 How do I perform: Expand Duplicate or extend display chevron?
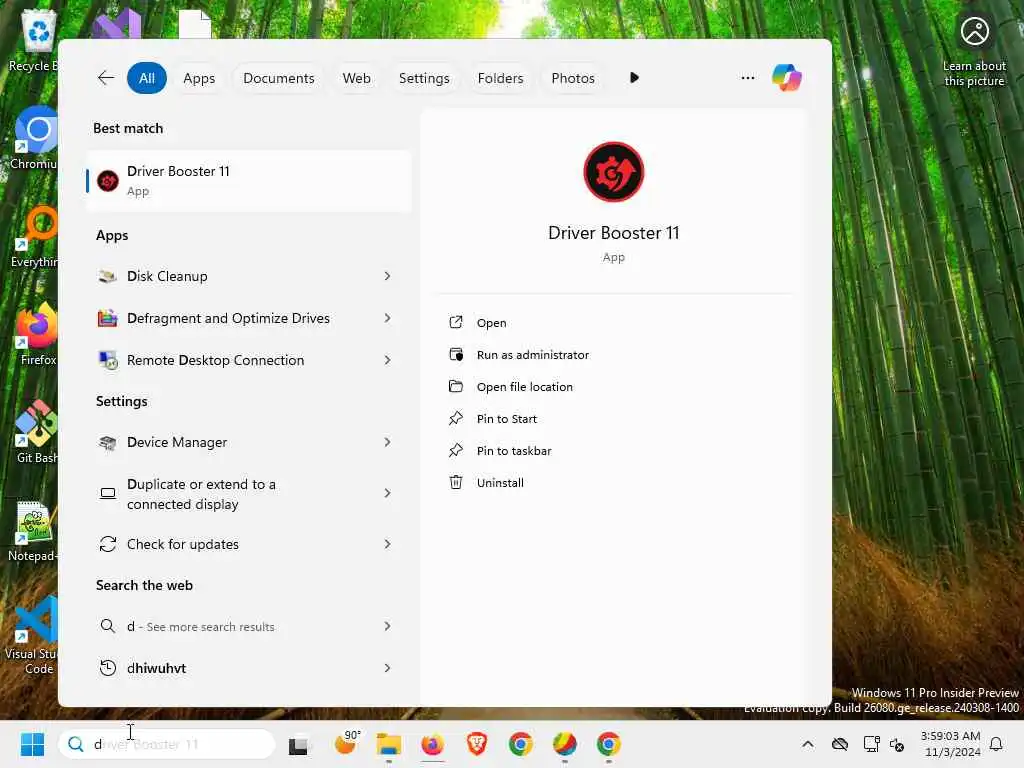pyautogui.click(x=387, y=493)
